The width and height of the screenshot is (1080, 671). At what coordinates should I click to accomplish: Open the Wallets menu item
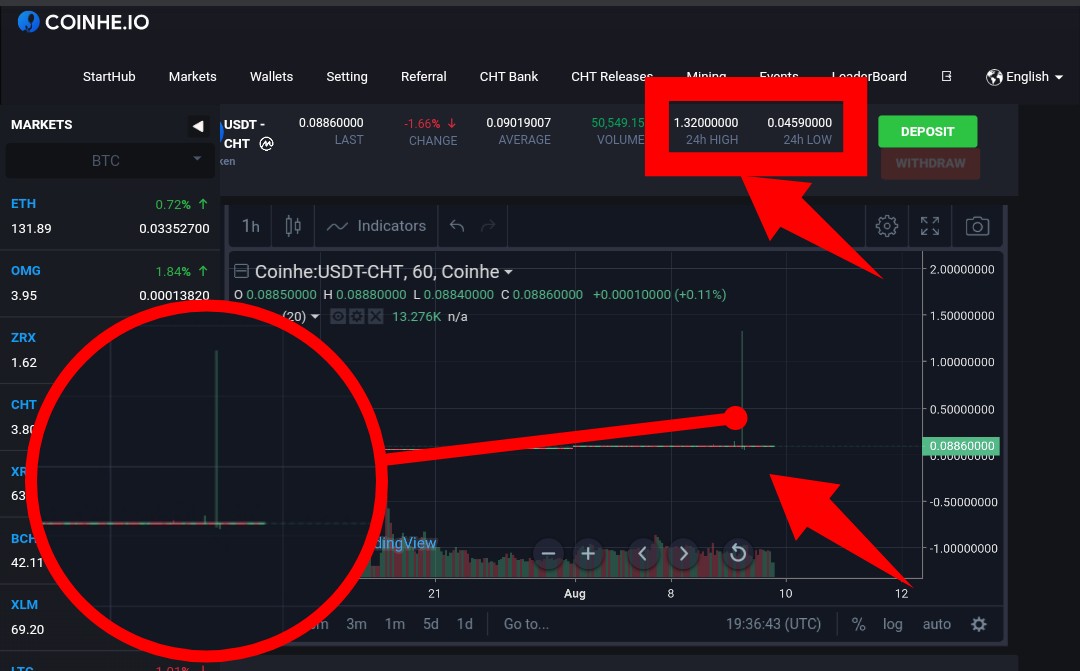pyautogui.click(x=271, y=76)
